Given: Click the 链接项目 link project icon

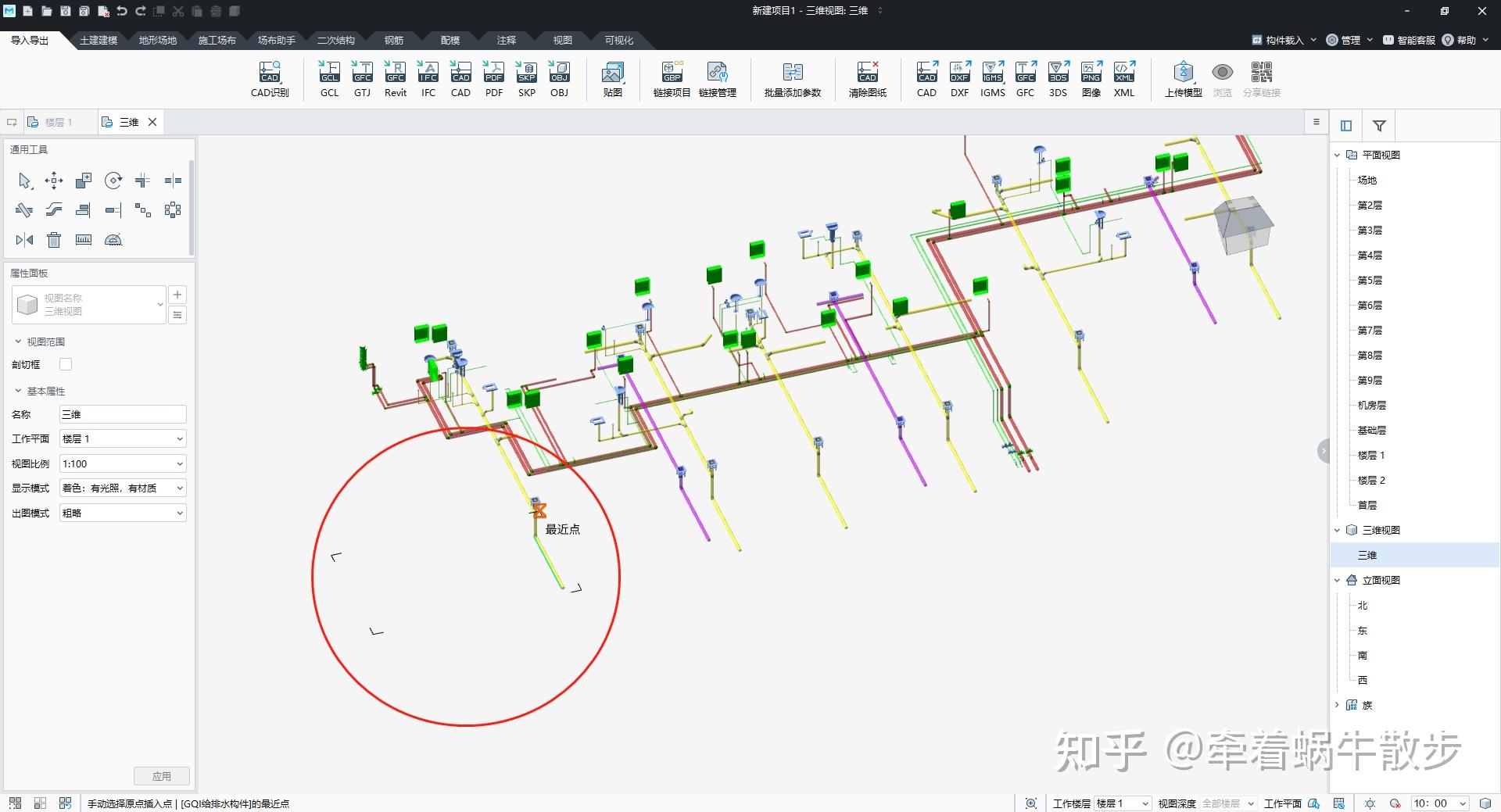Looking at the screenshot, I should (672, 80).
